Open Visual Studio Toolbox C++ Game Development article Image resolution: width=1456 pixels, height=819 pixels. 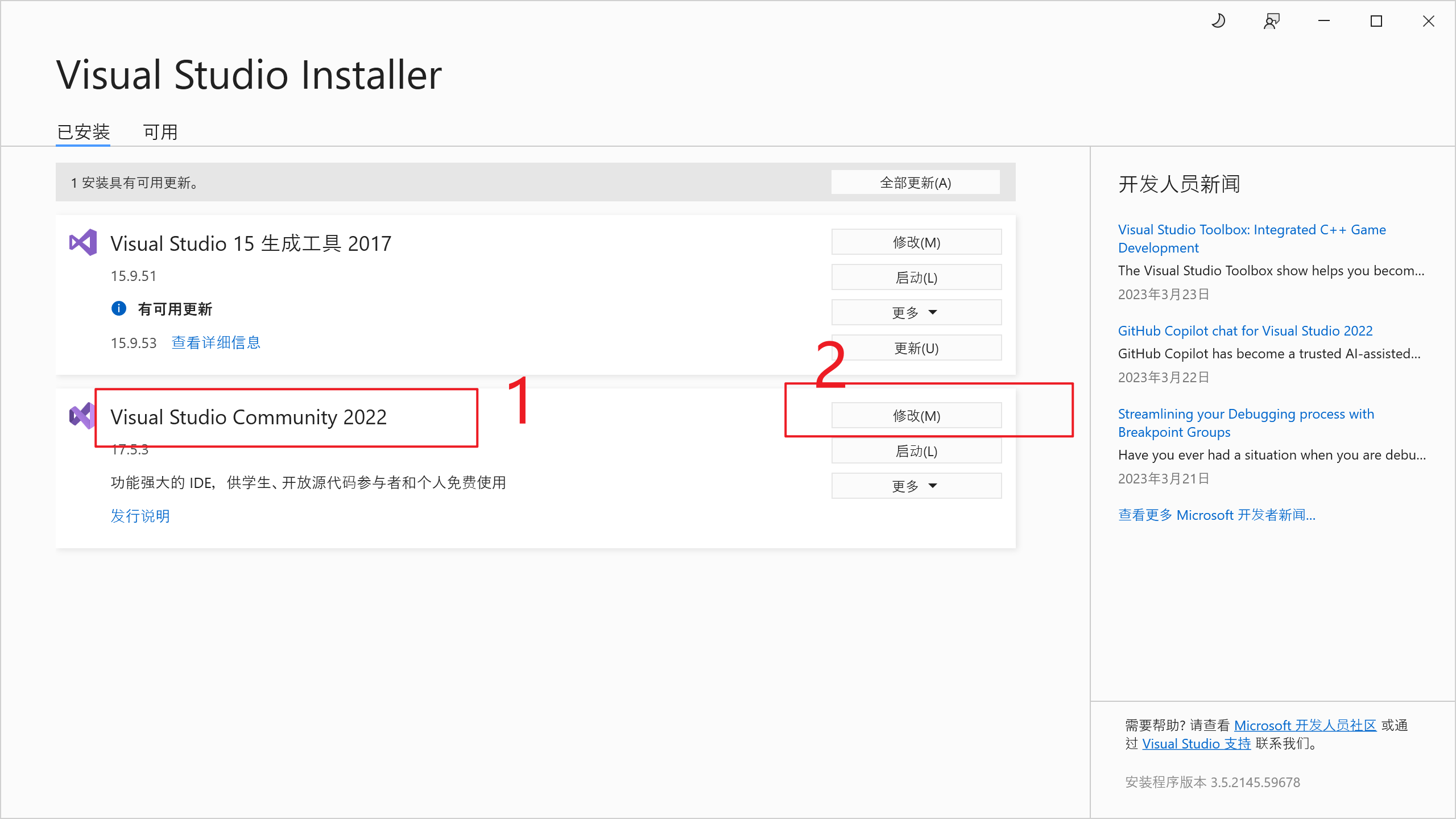tap(1252, 239)
